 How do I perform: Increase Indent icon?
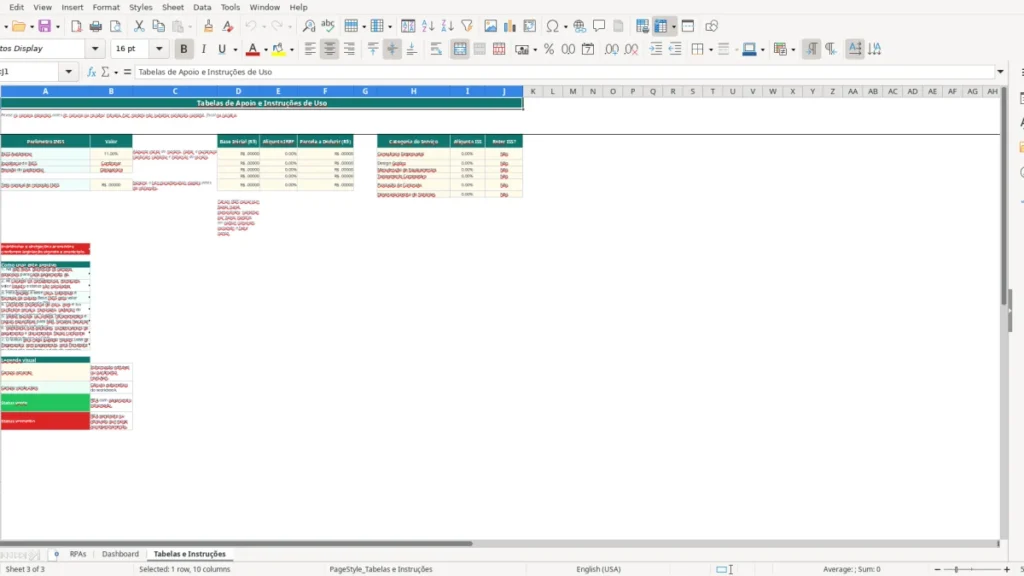click(x=655, y=49)
